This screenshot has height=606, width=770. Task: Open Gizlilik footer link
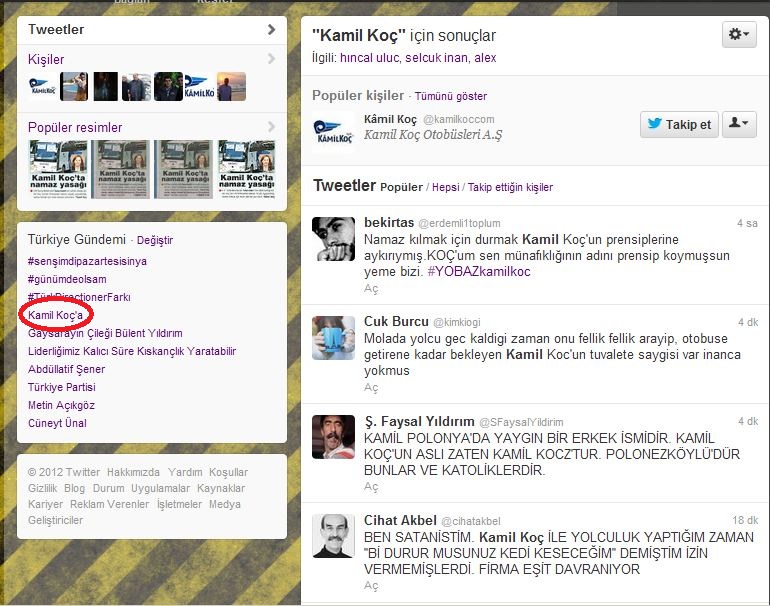click(x=42, y=489)
